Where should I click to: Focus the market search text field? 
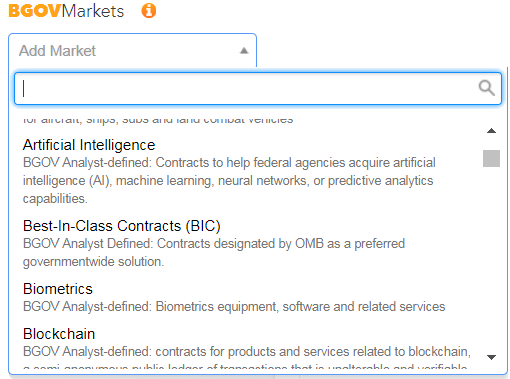tap(258, 88)
